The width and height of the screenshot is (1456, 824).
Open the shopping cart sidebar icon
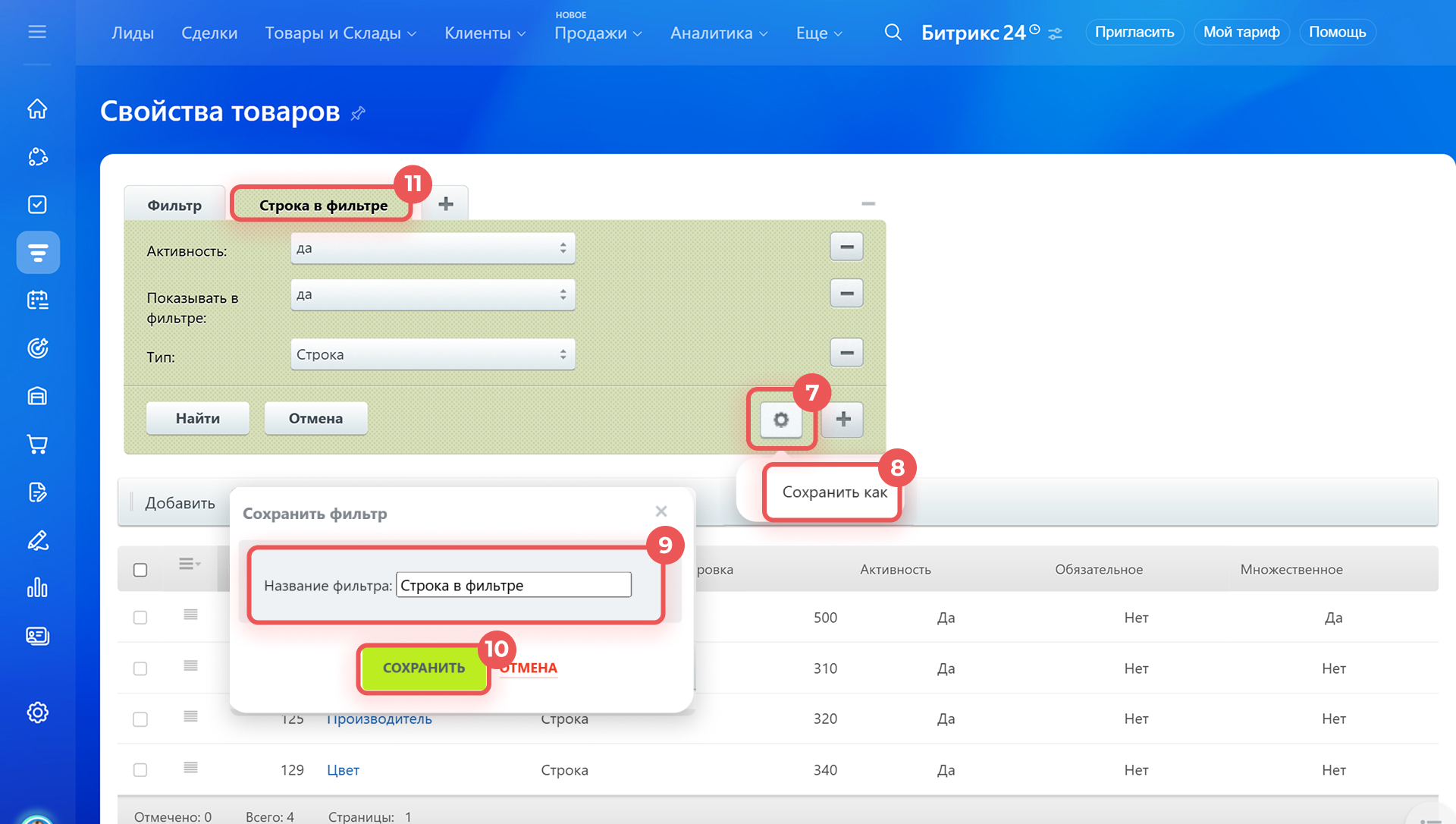37,444
